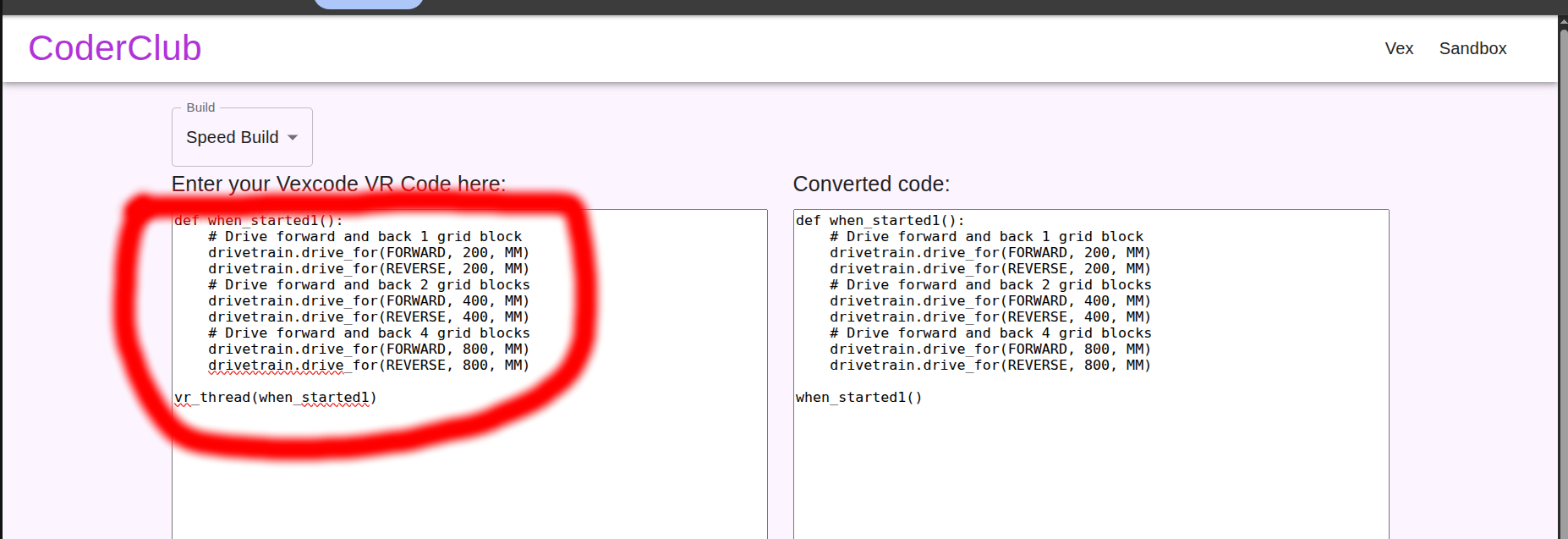The image size is (1568, 539).
Task: Click the '2 grid blocks' comment in converted code
Action: point(990,285)
